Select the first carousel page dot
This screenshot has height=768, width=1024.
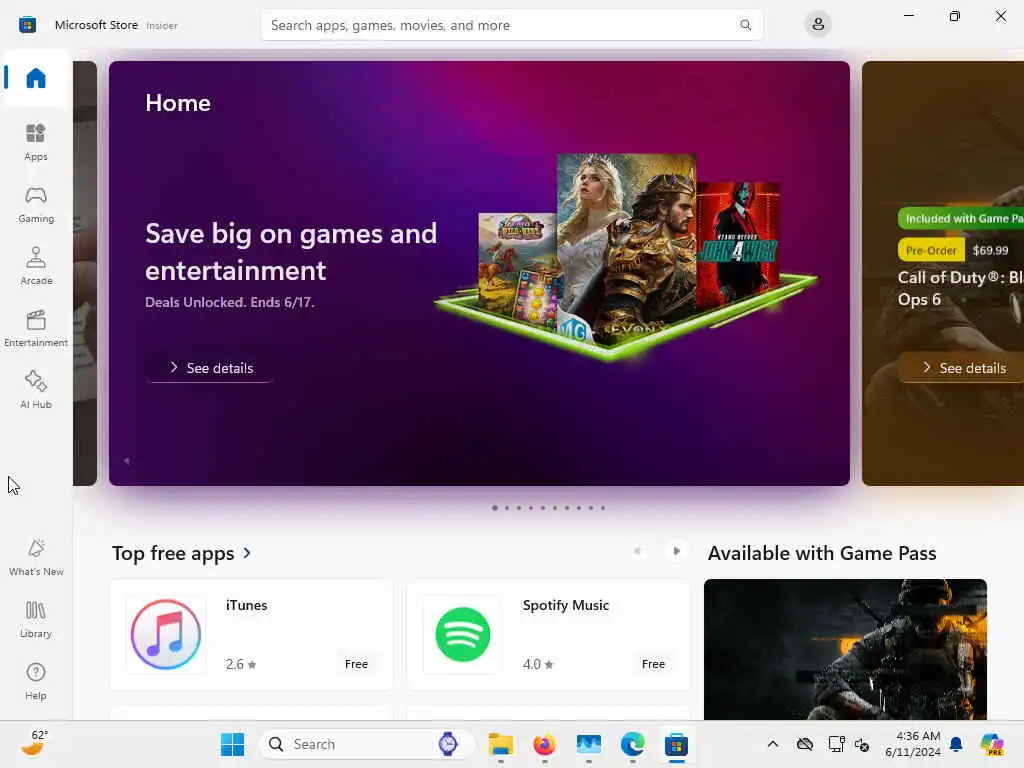(x=495, y=507)
